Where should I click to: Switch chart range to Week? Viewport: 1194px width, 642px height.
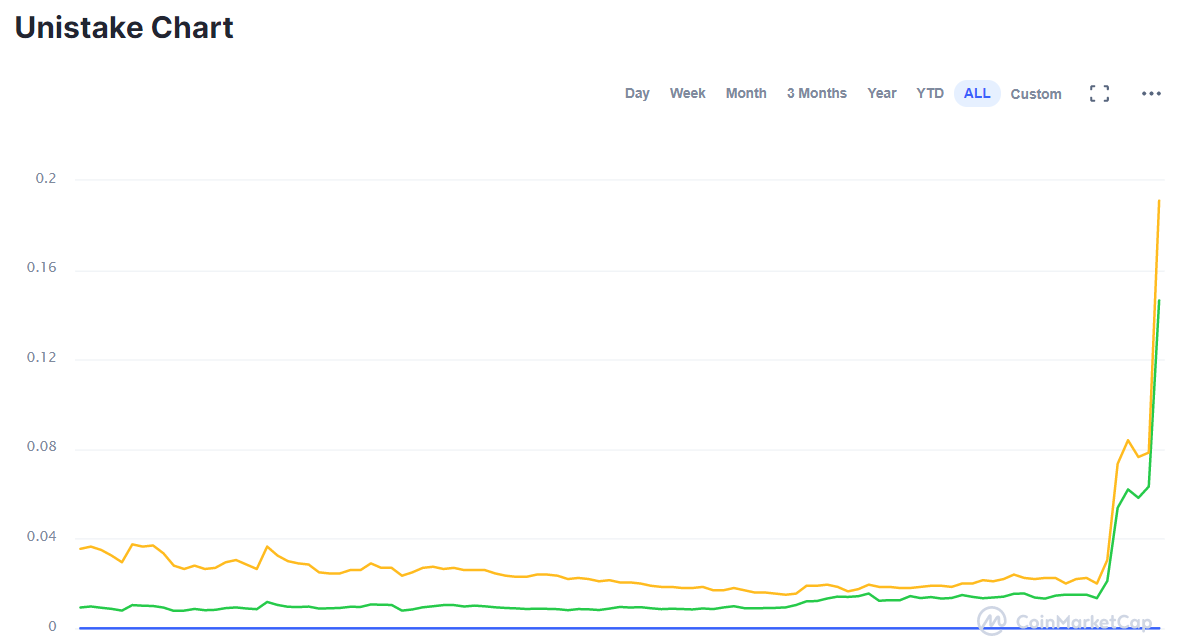(x=687, y=93)
